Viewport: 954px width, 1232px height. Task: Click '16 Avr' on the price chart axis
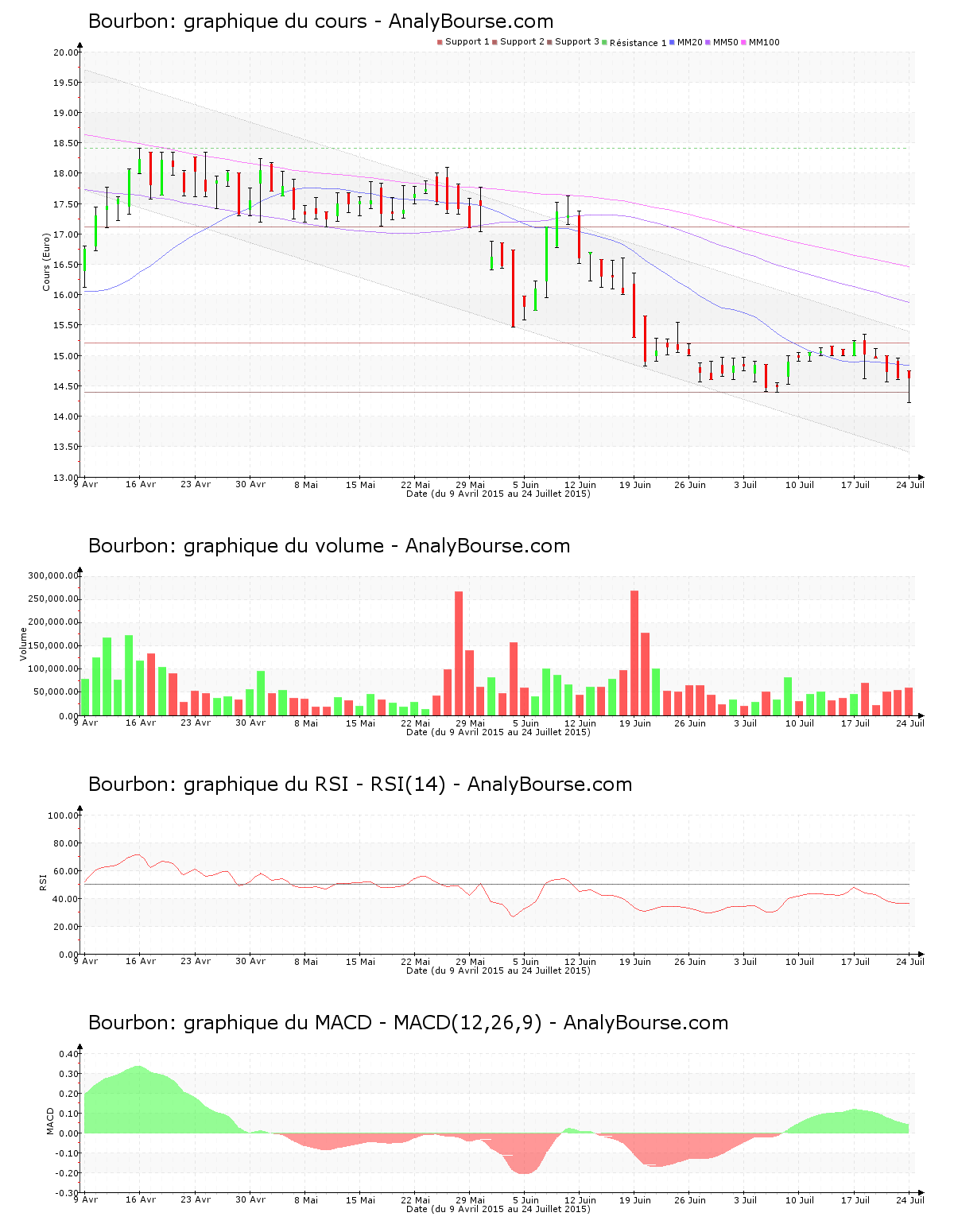tap(141, 485)
